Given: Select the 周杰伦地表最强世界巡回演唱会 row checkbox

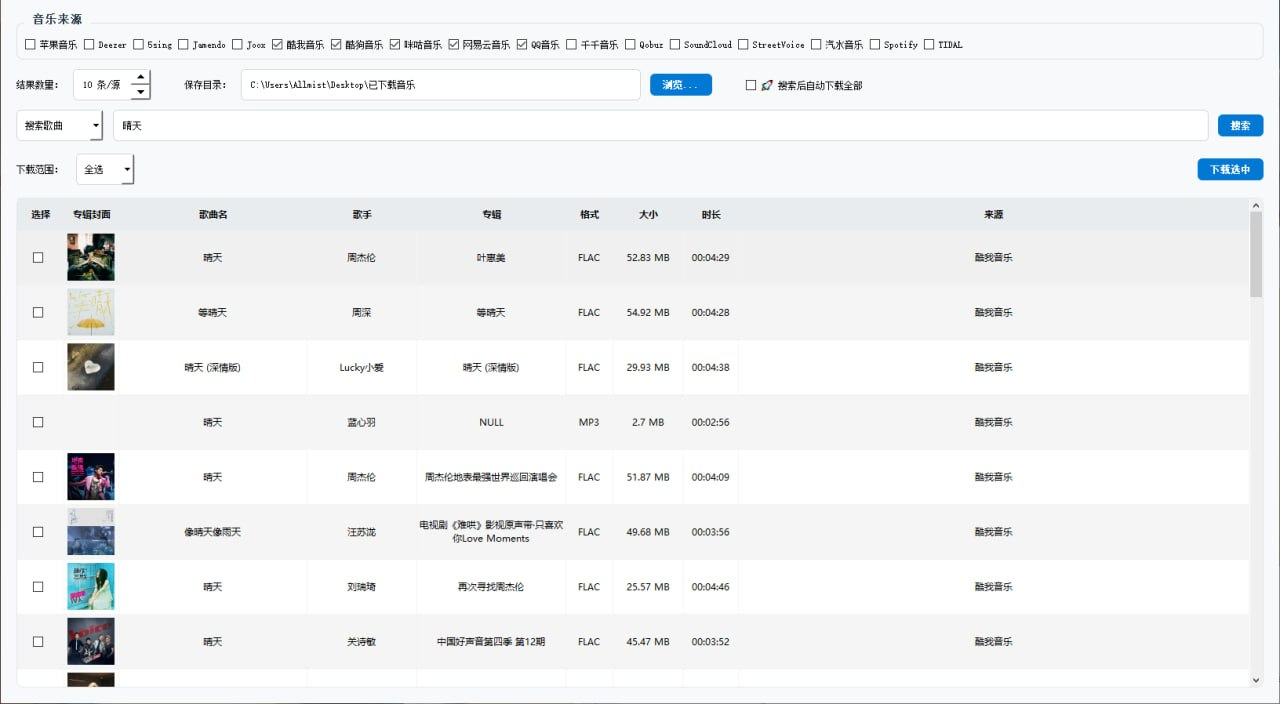Looking at the screenshot, I should coord(38,477).
